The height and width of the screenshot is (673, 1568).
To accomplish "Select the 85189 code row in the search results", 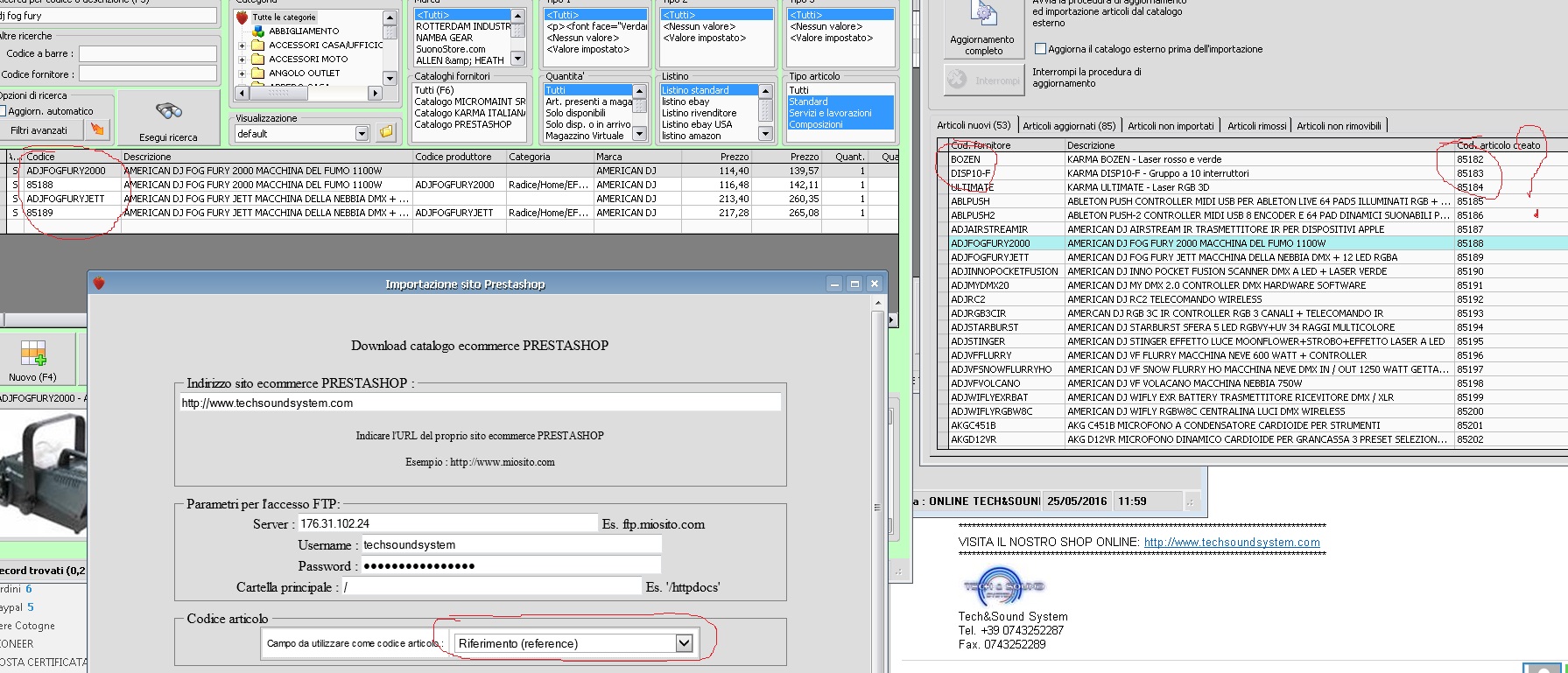I will 454,213.
